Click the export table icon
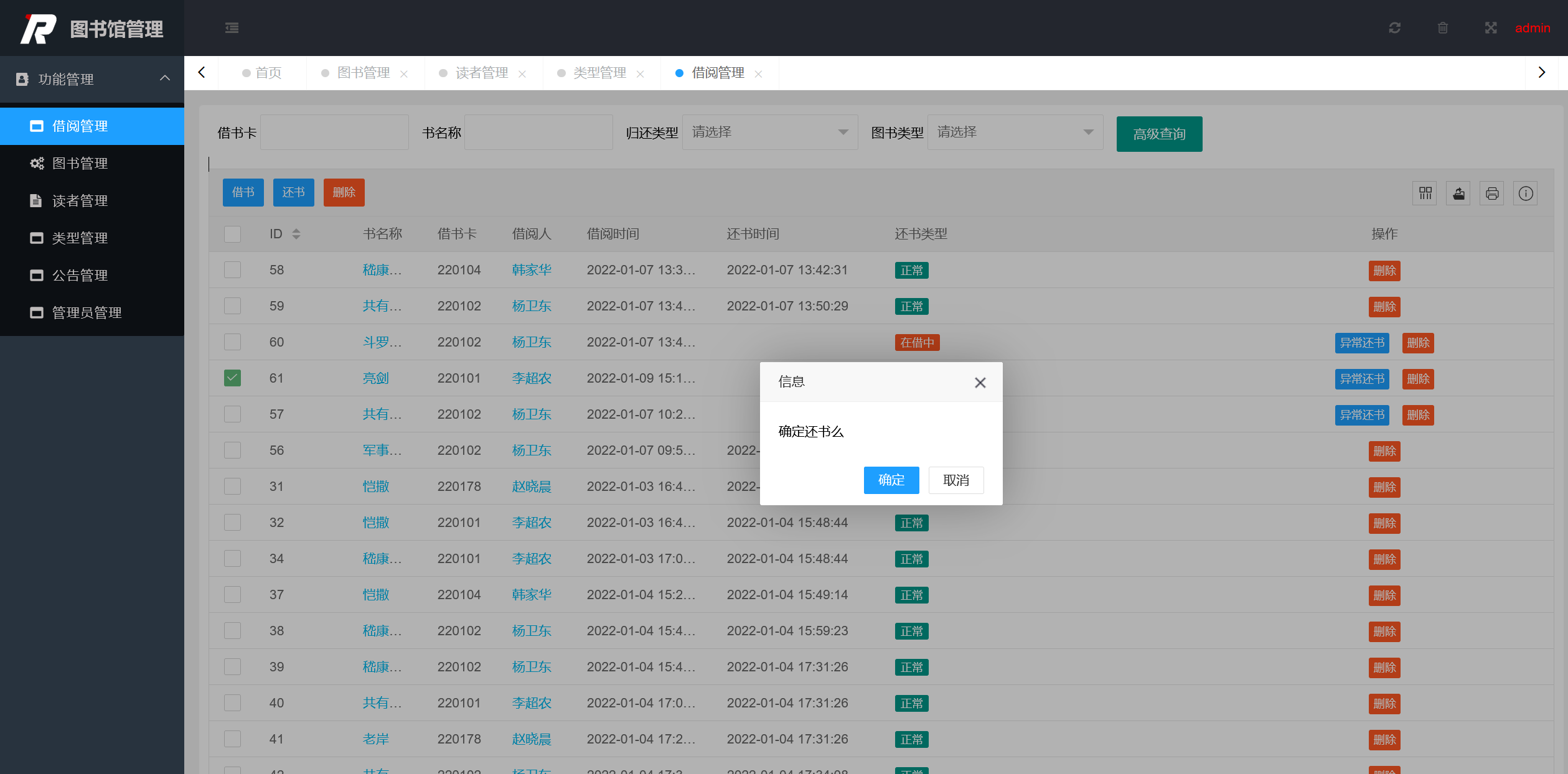 1458,193
